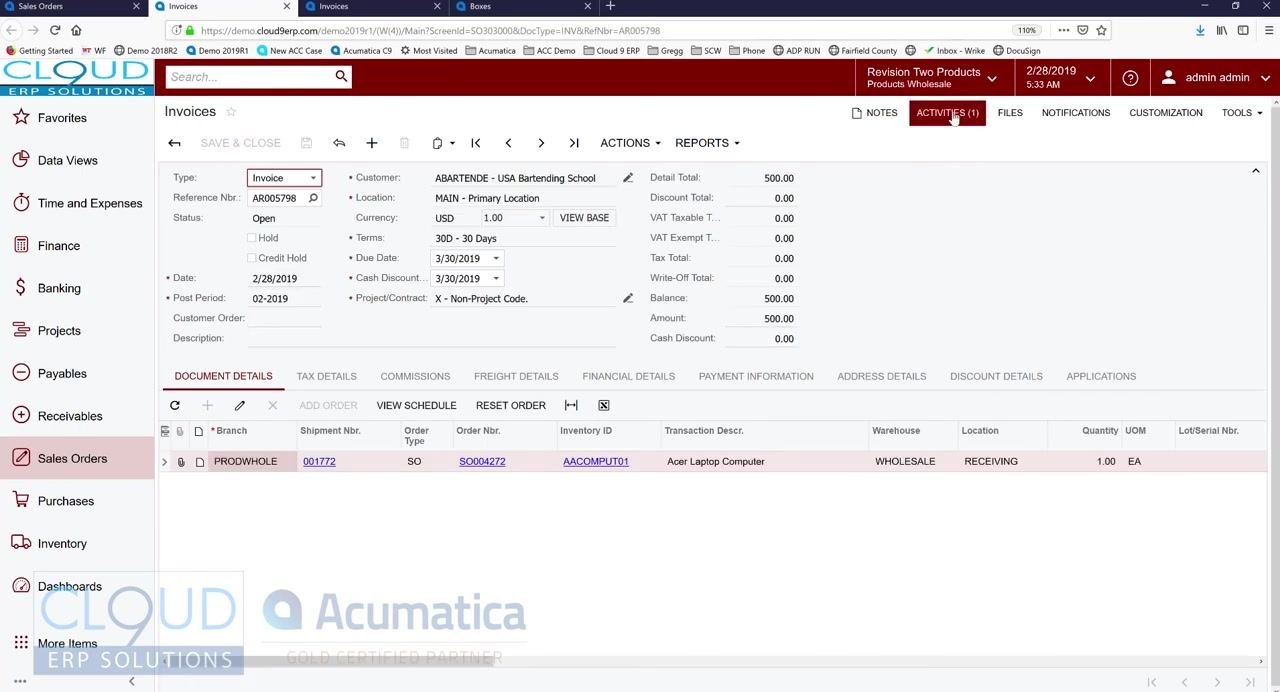Switch to the APPLICATIONS tab

[x=1101, y=376]
